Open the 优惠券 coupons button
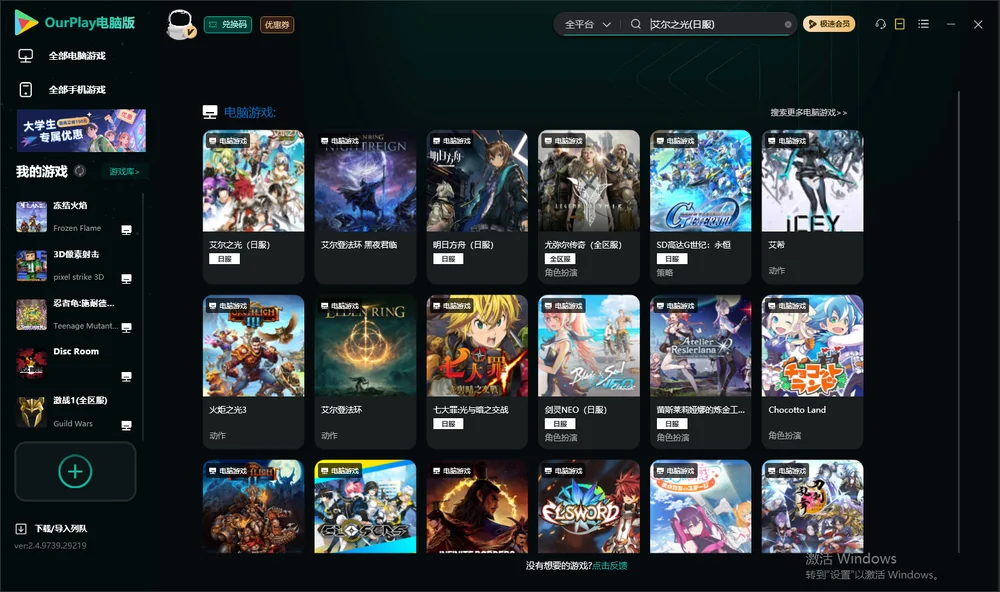The image size is (1000, 592). pyautogui.click(x=277, y=25)
